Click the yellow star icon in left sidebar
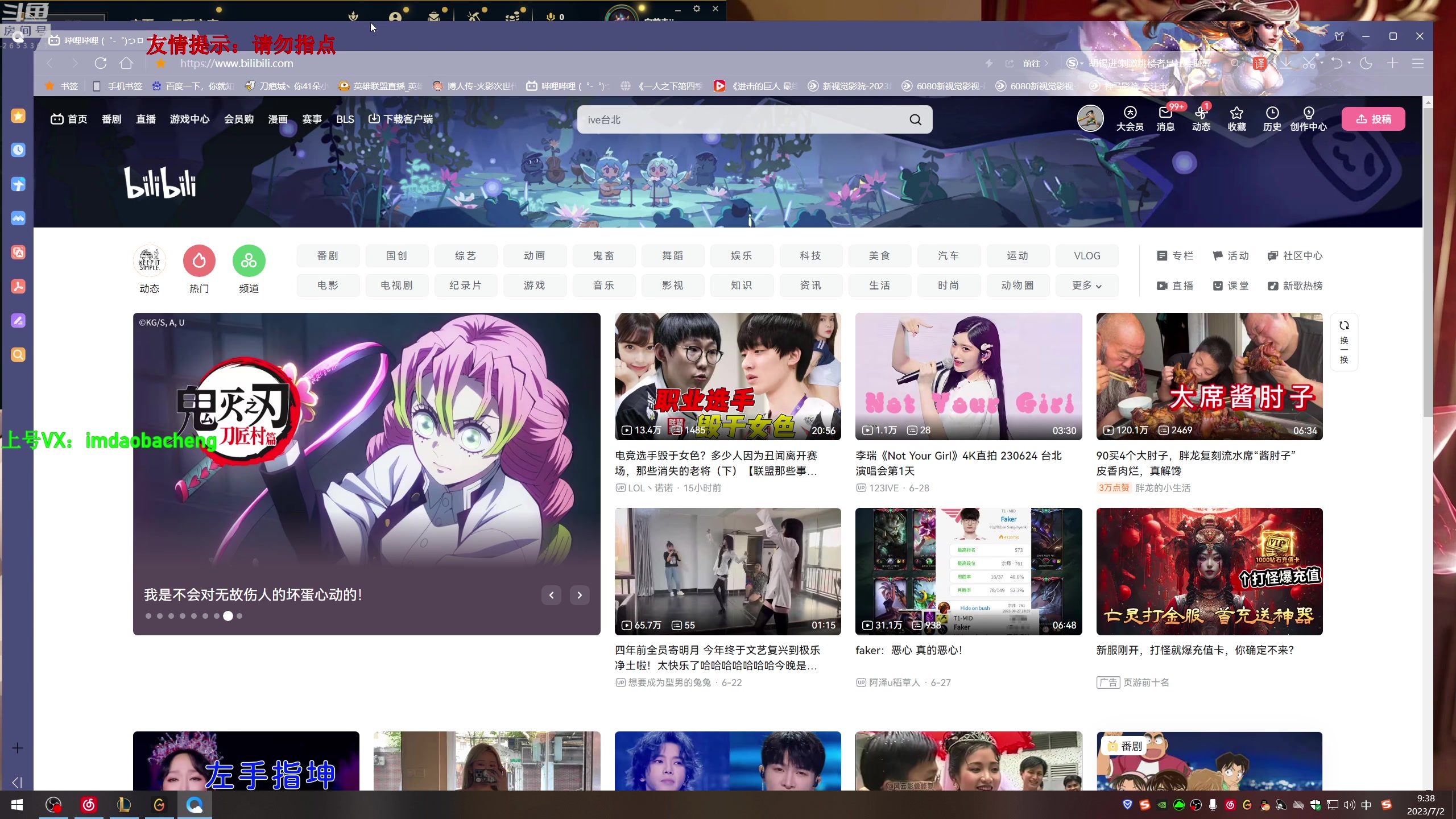 tap(18, 116)
